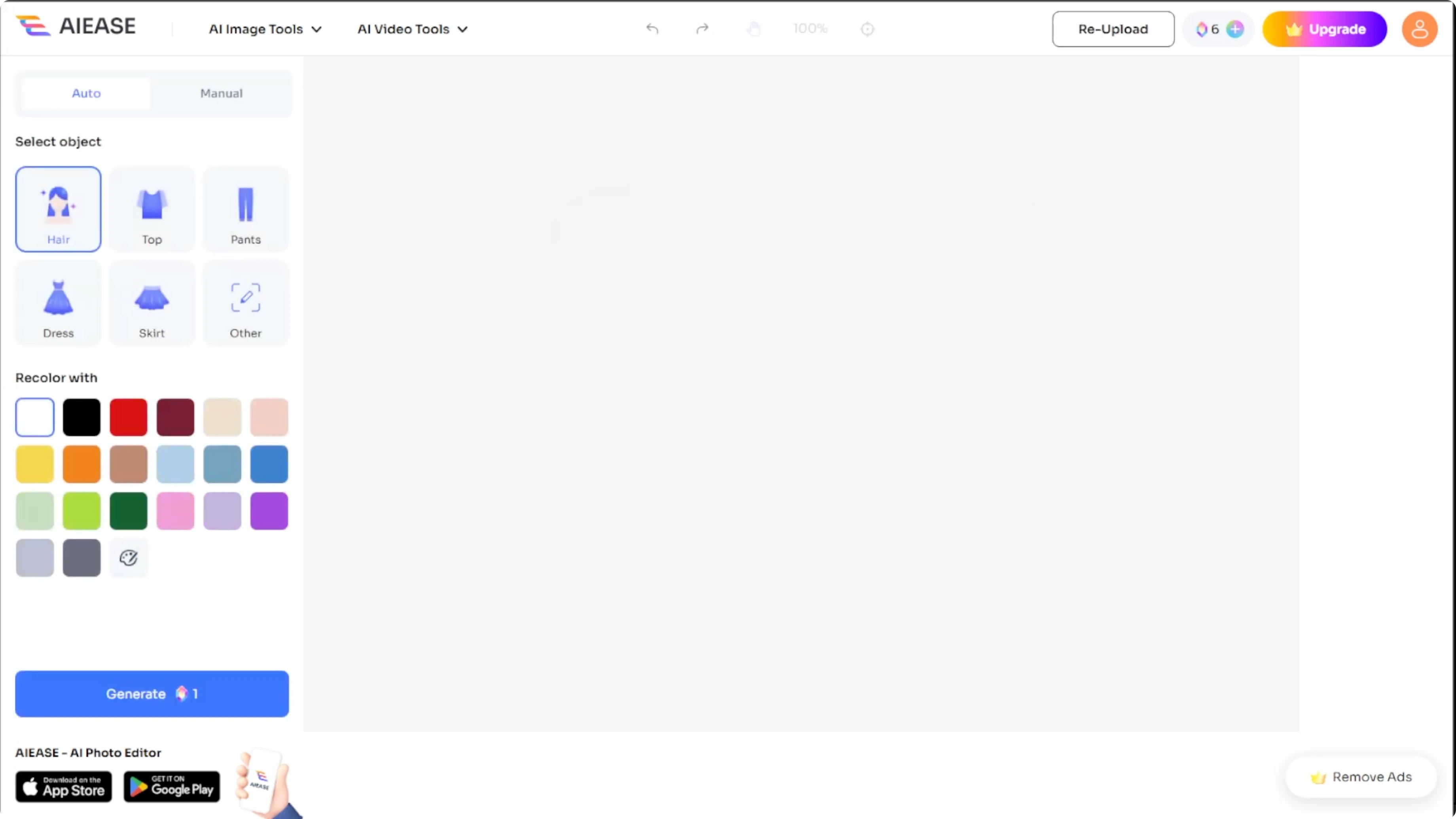Click the Generate button
Screen dimensions: 1456x819
coord(152,694)
